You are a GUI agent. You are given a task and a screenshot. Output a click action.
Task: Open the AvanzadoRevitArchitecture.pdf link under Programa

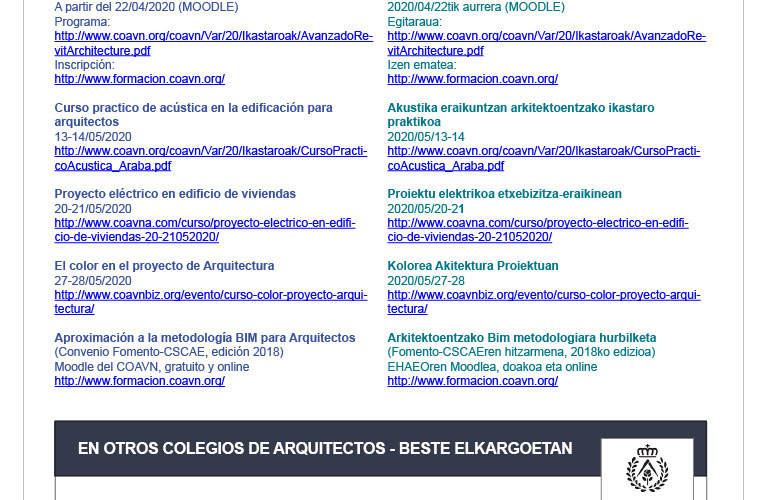[214, 43]
